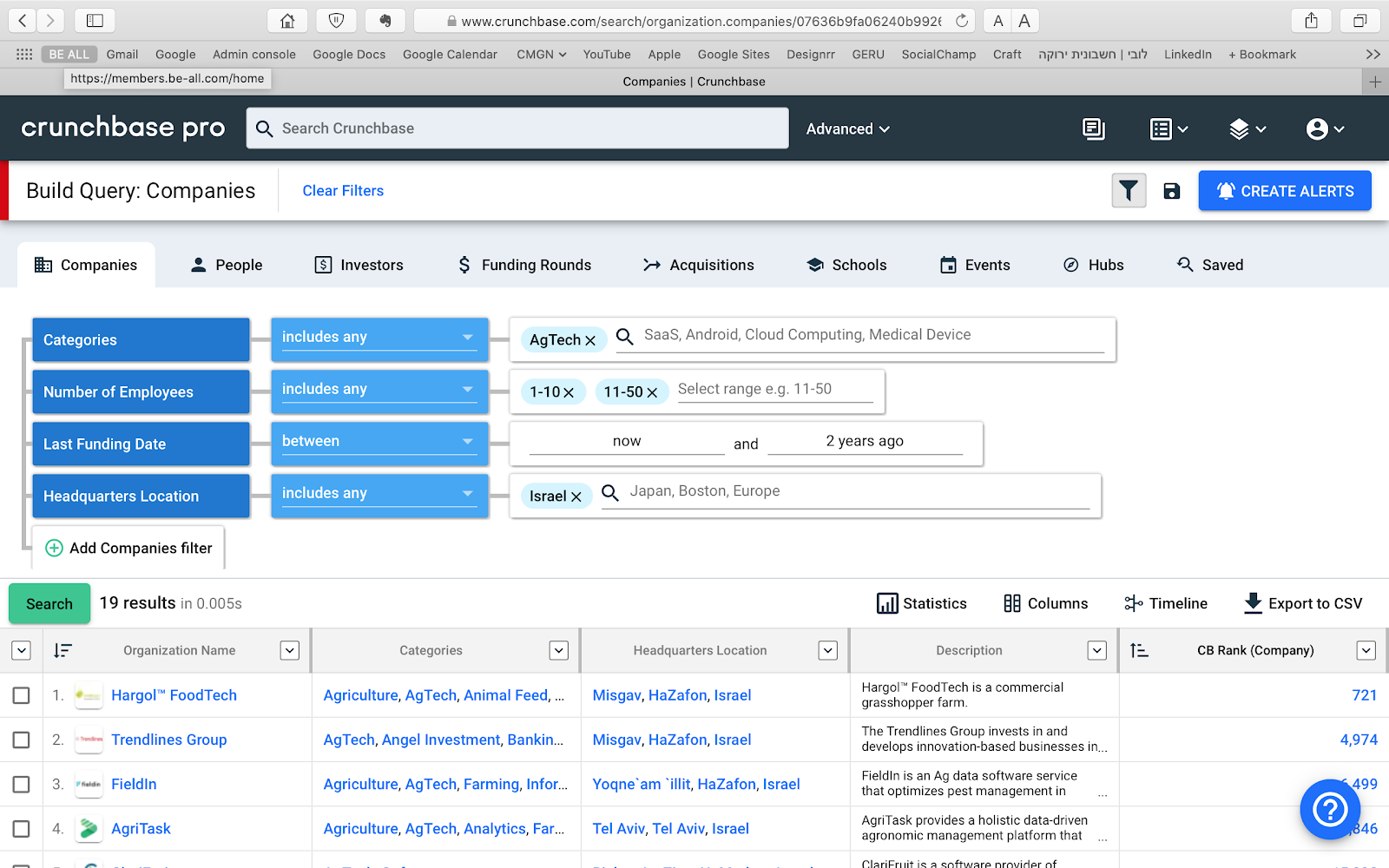The image size is (1389, 868).
Task: Click the Search Crunchbase input field
Action: pyautogui.click(x=517, y=128)
